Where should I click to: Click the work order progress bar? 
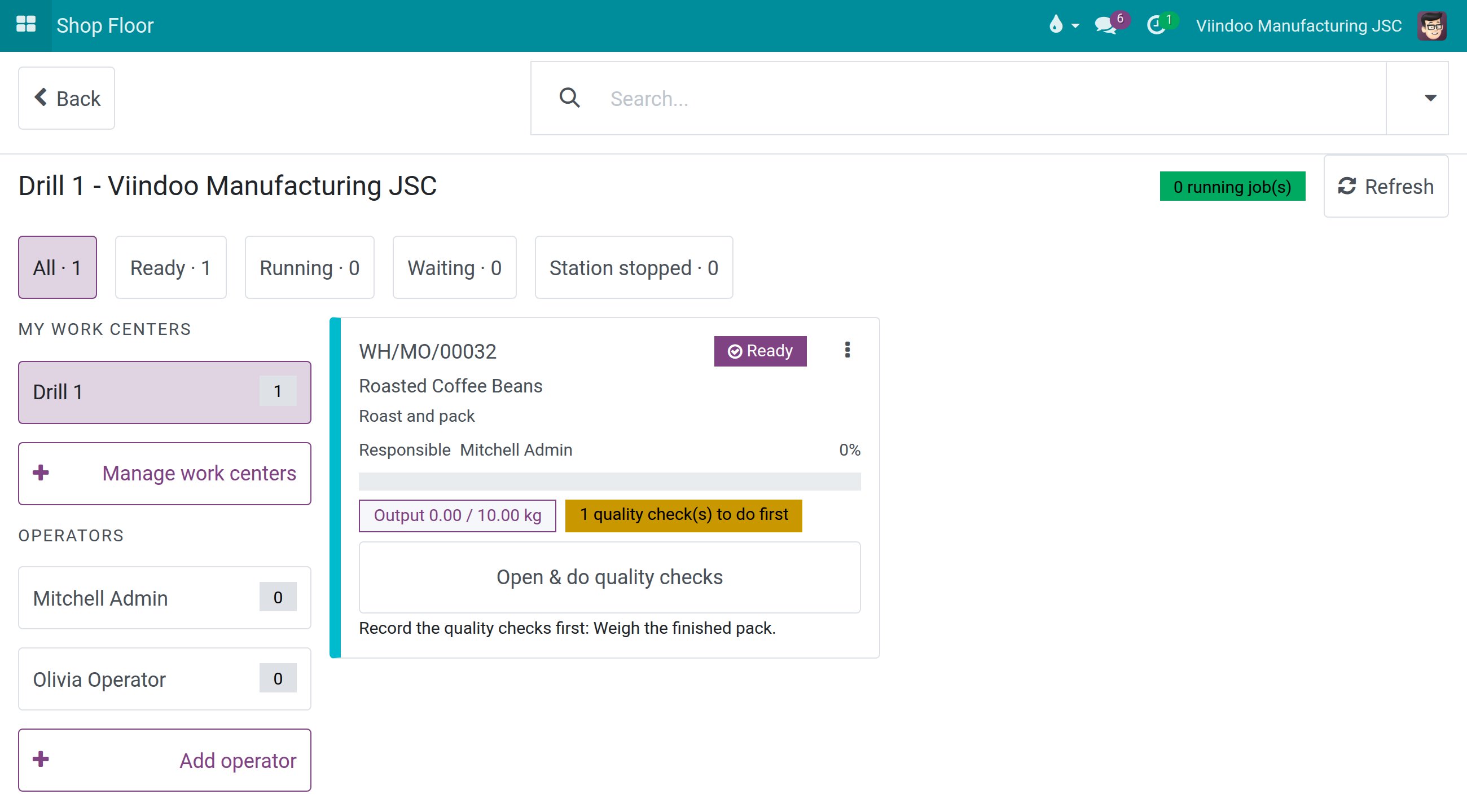coord(609,482)
